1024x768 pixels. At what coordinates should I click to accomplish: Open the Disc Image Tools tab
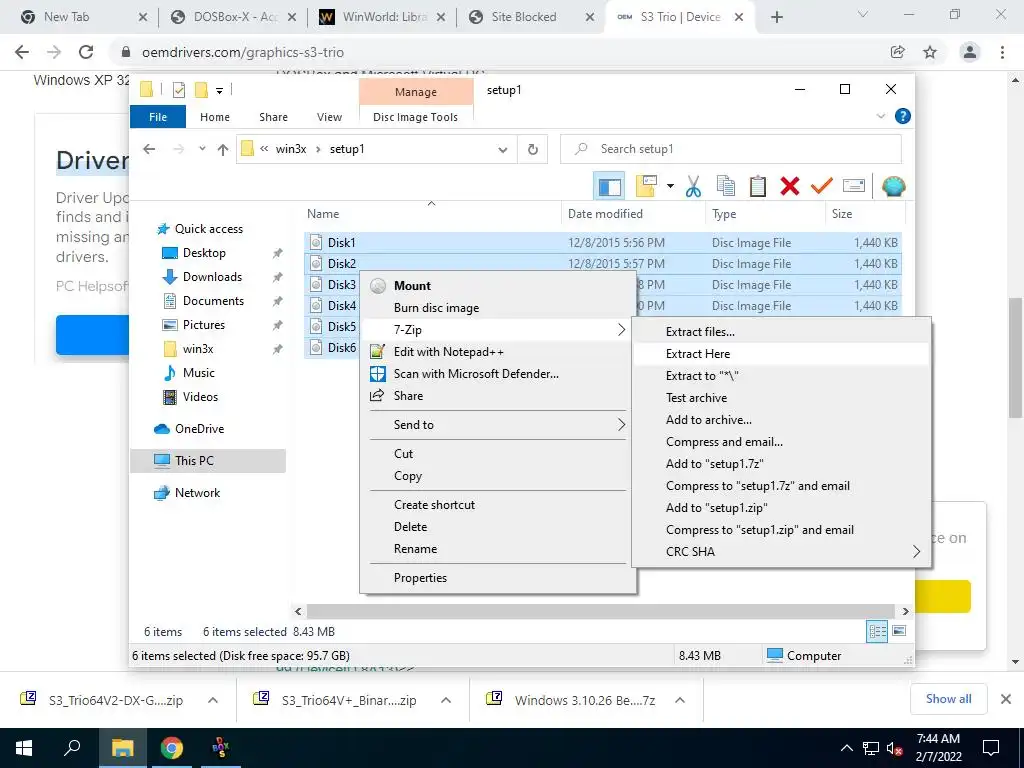pos(415,117)
